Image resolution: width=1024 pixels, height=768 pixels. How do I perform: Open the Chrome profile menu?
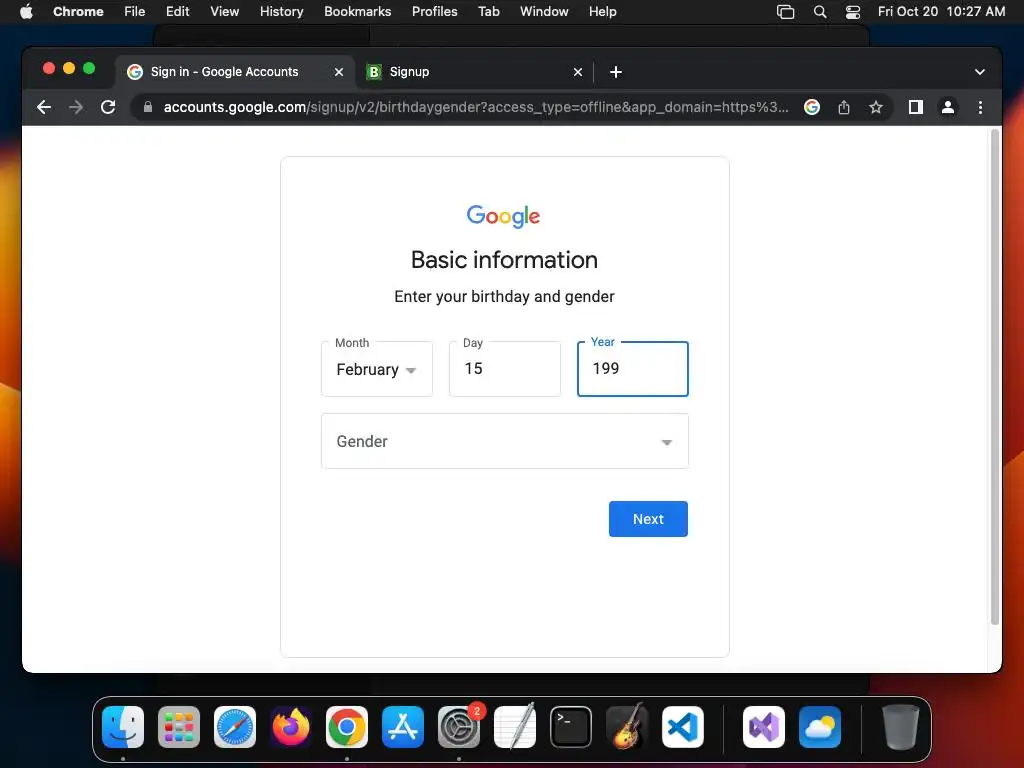(x=948, y=107)
